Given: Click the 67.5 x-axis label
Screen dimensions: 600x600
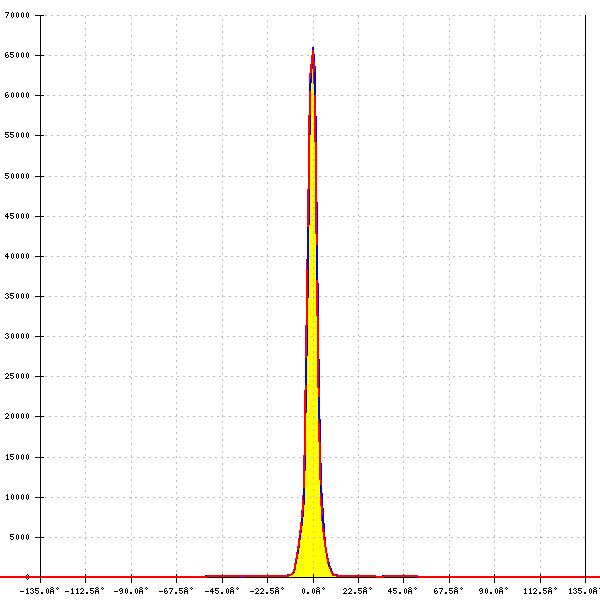Looking at the screenshot, I should (448, 591).
